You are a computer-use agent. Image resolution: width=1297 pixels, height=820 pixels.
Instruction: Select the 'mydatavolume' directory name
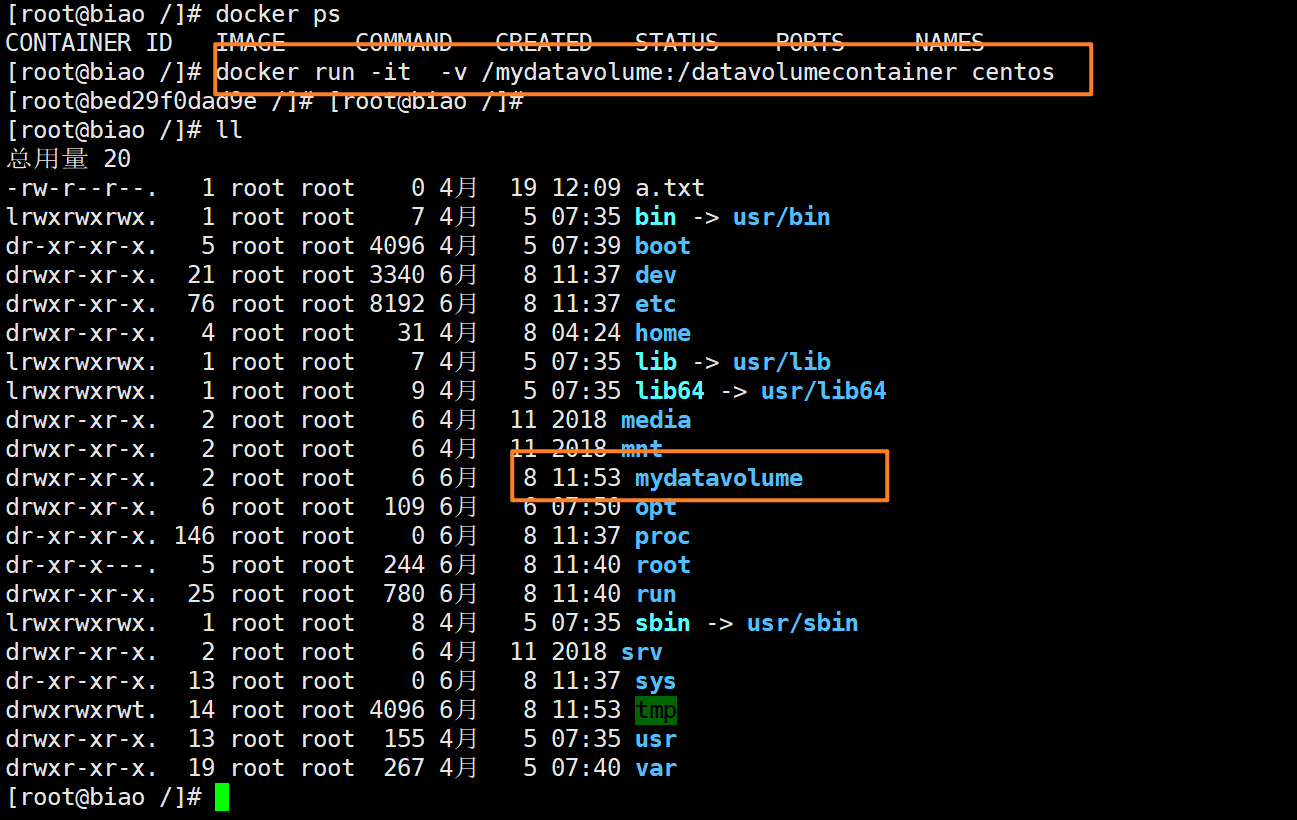click(x=719, y=478)
